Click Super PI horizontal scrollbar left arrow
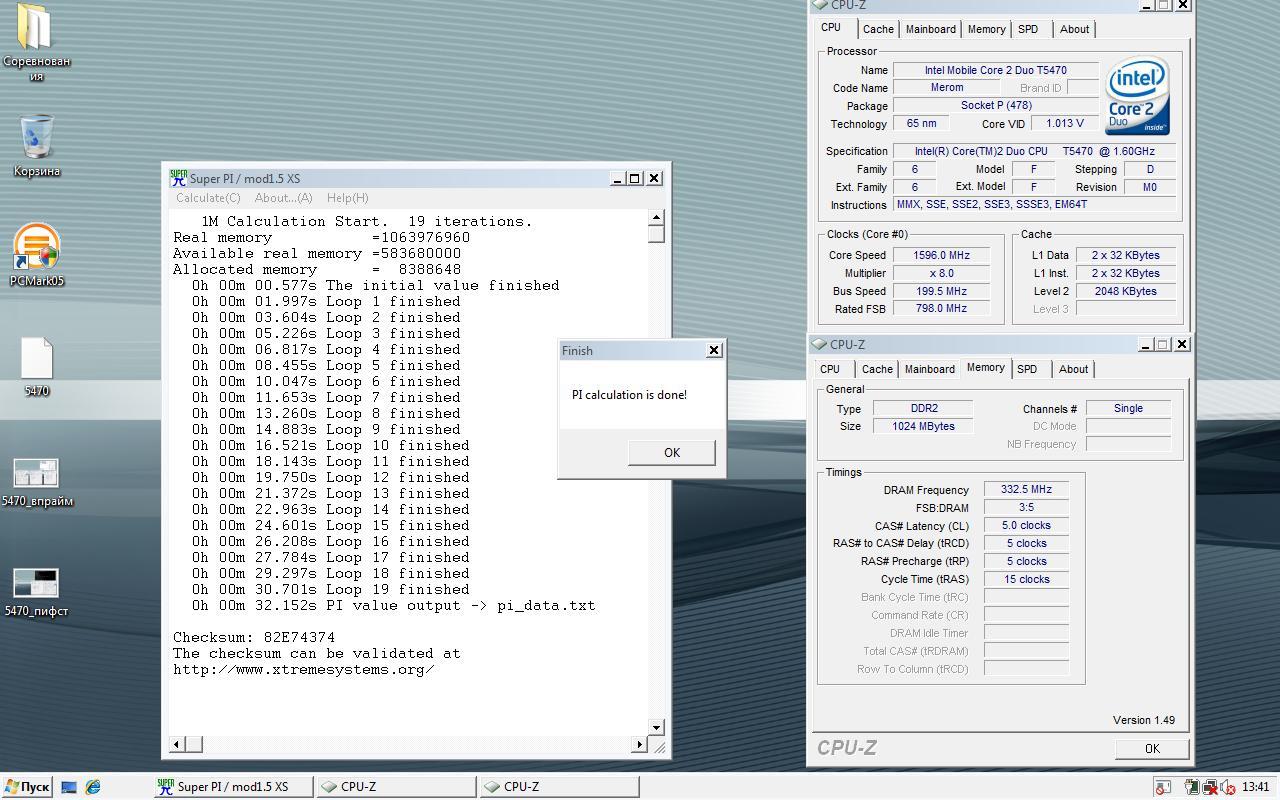The image size is (1280, 800). coord(177,744)
